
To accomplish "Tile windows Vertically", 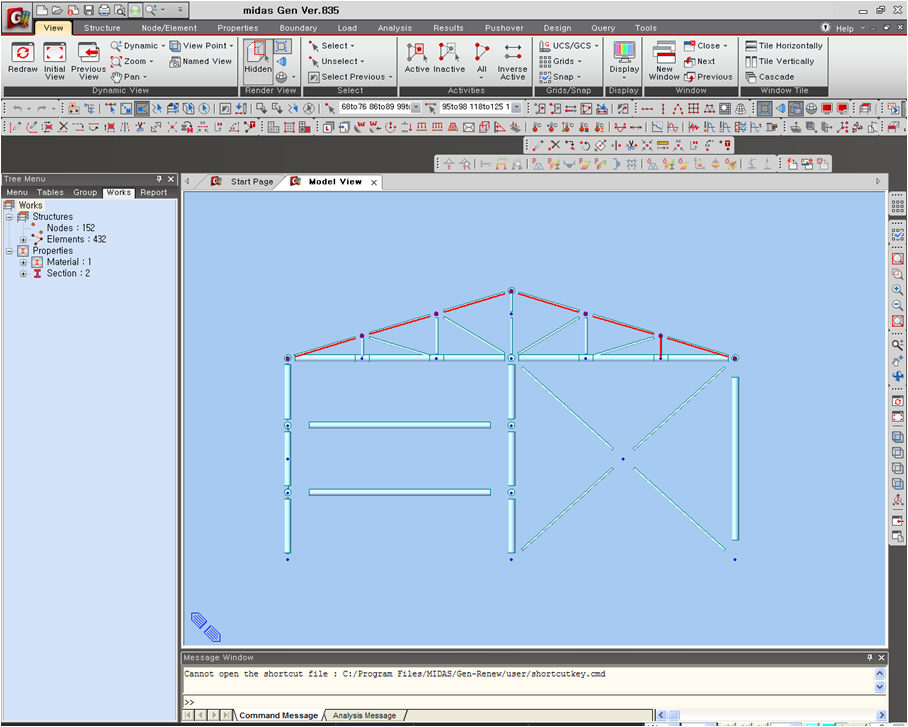I will pos(780,61).
